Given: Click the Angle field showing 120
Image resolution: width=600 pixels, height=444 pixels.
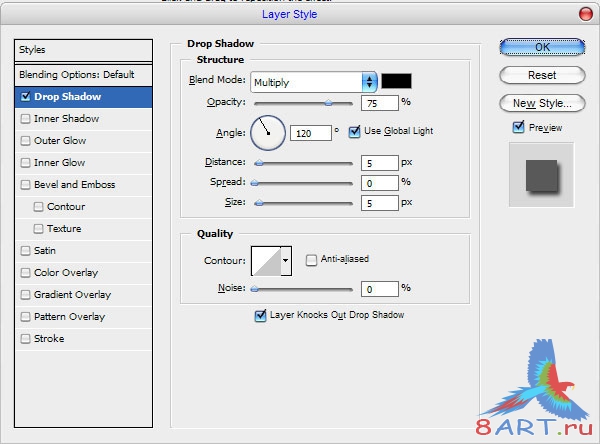Looking at the screenshot, I should tap(311, 133).
